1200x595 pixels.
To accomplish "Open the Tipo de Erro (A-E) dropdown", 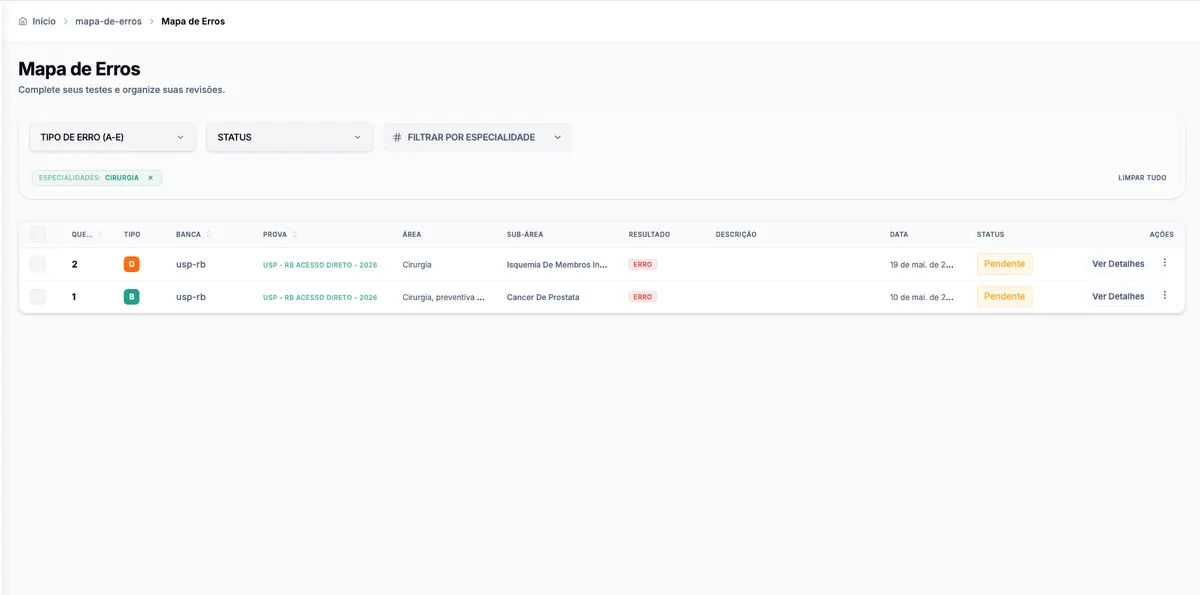I will tap(112, 137).
